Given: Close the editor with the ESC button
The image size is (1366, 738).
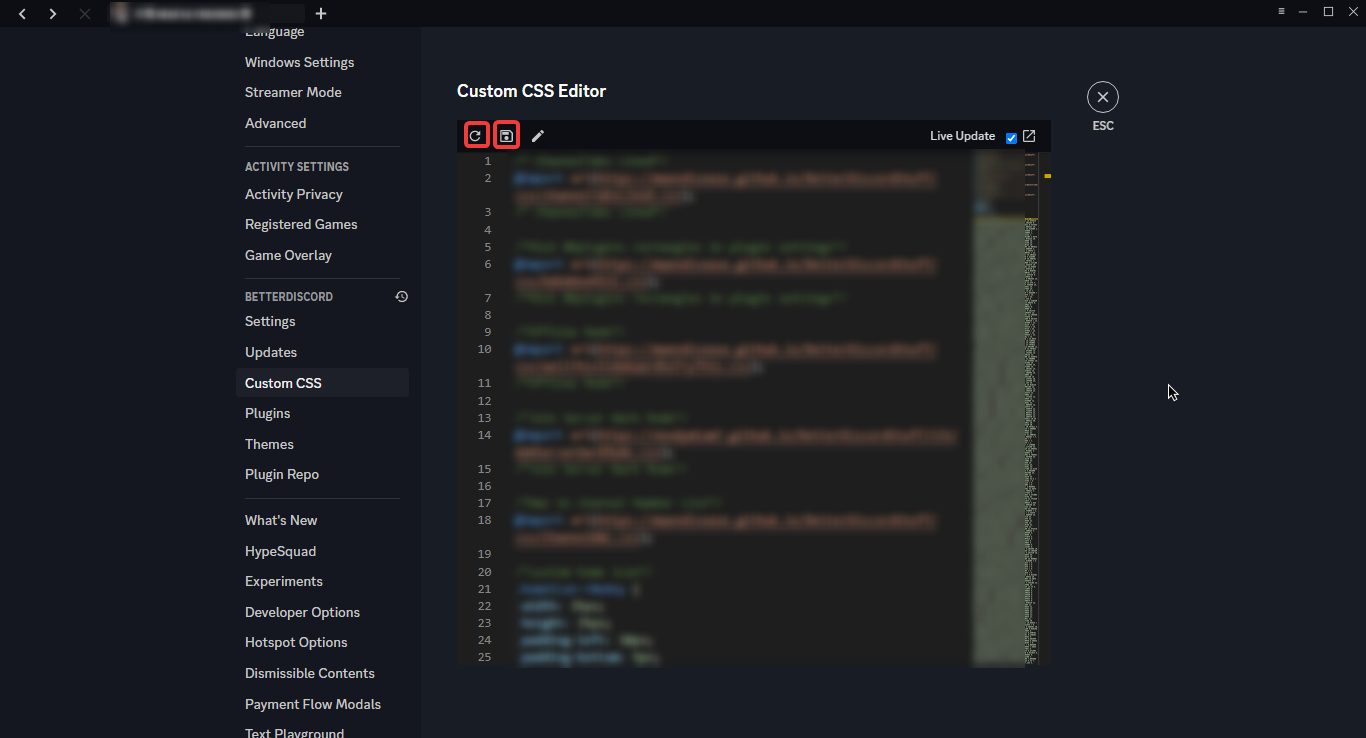Looking at the screenshot, I should pyautogui.click(x=1102, y=97).
